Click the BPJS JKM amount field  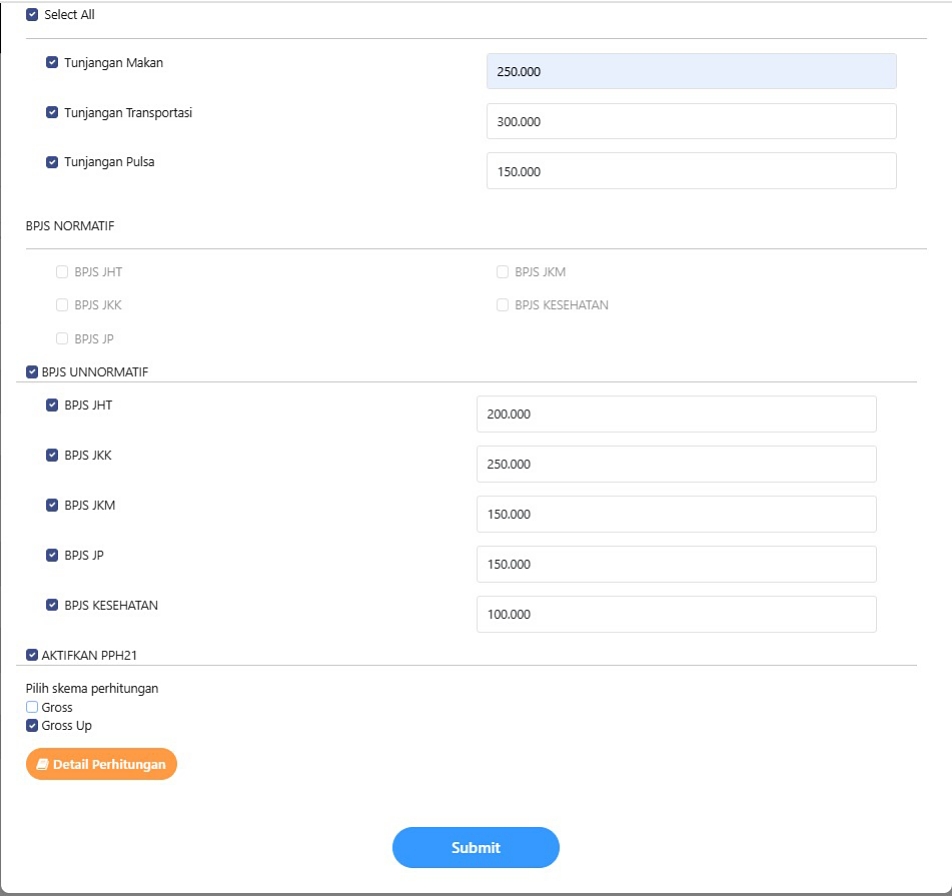(x=676, y=514)
